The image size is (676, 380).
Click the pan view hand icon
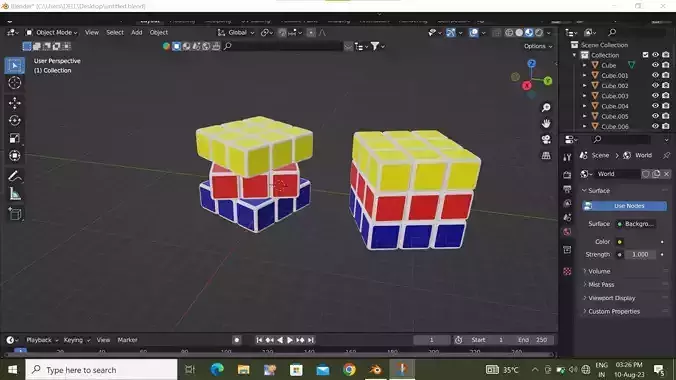point(546,123)
